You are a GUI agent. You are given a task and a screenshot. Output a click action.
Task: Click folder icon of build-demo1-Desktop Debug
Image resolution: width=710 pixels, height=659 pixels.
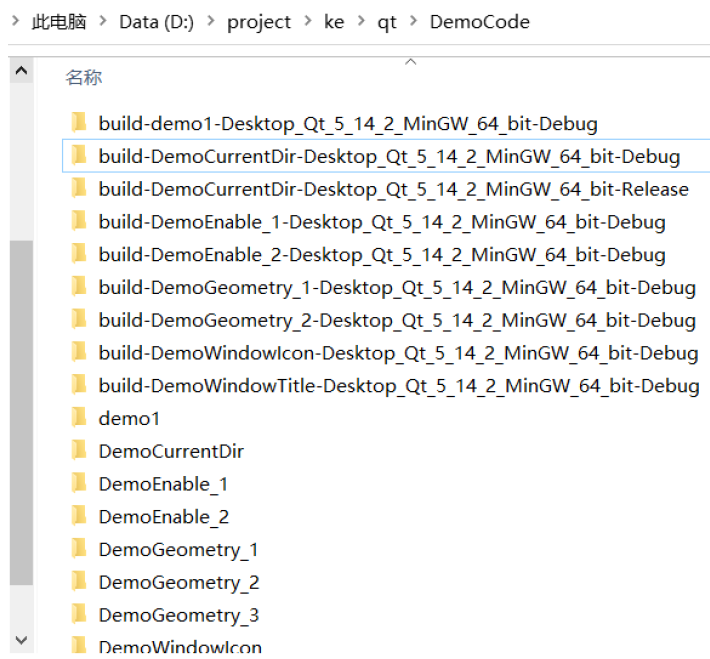(79, 122)
